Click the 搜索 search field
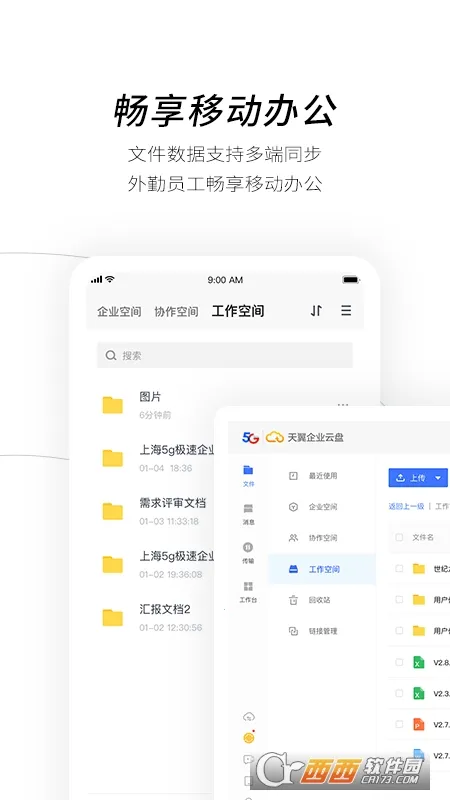Image resolution: width=450 pixels, height=800 pixels. 225,355
